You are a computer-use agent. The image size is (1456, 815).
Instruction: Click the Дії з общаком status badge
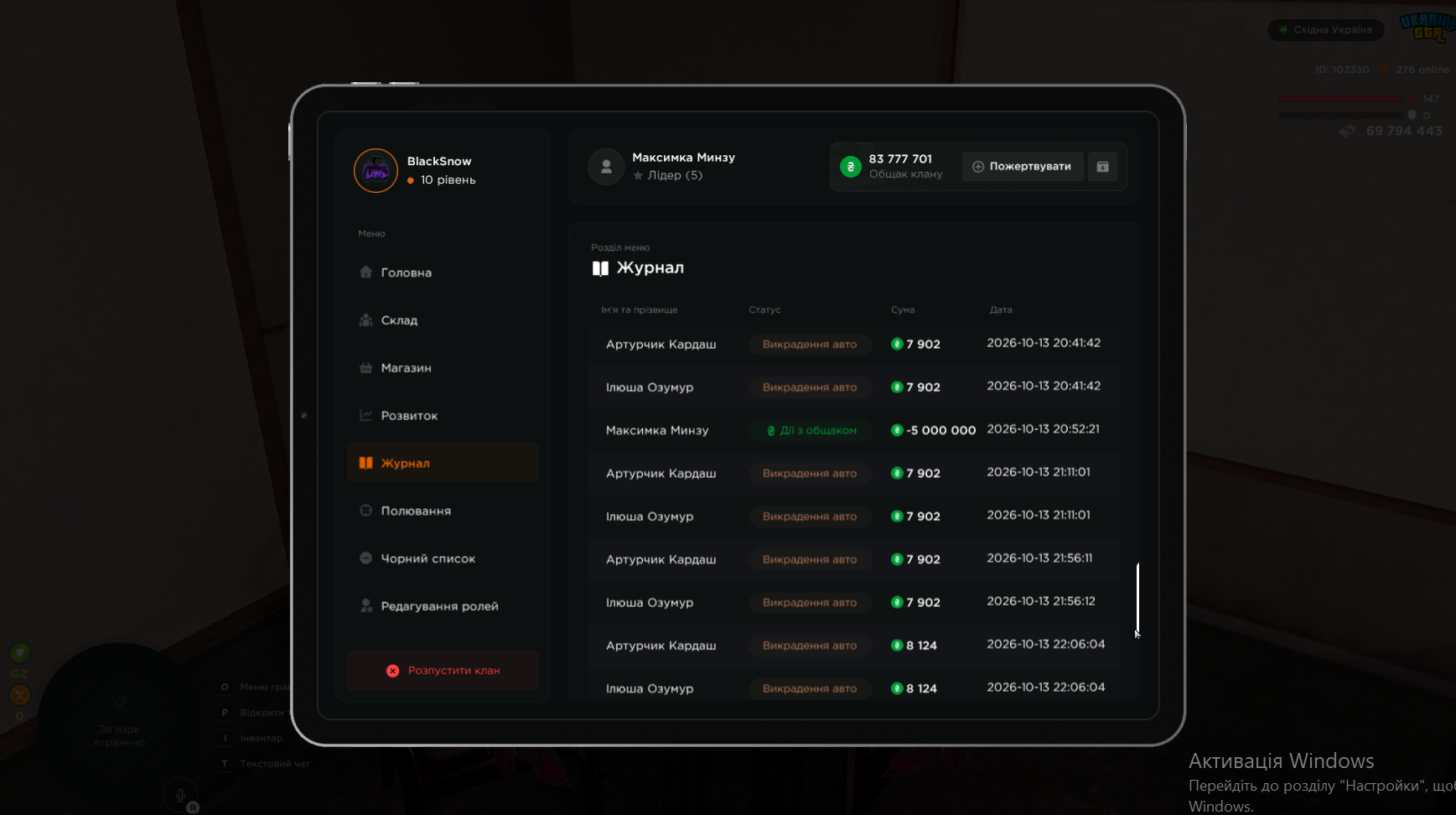[x=811, y=430]
